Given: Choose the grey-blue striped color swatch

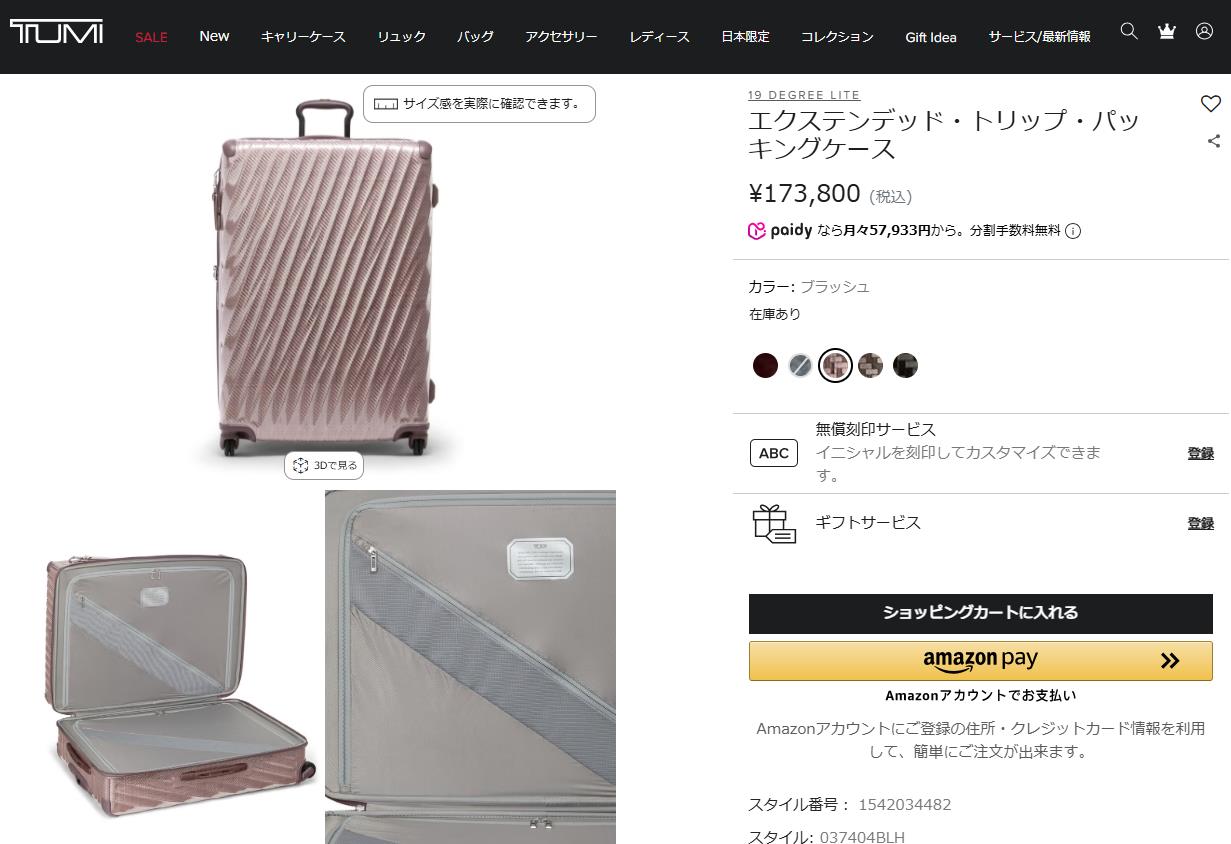Looking at the screenshot, I should pos(800,365).
